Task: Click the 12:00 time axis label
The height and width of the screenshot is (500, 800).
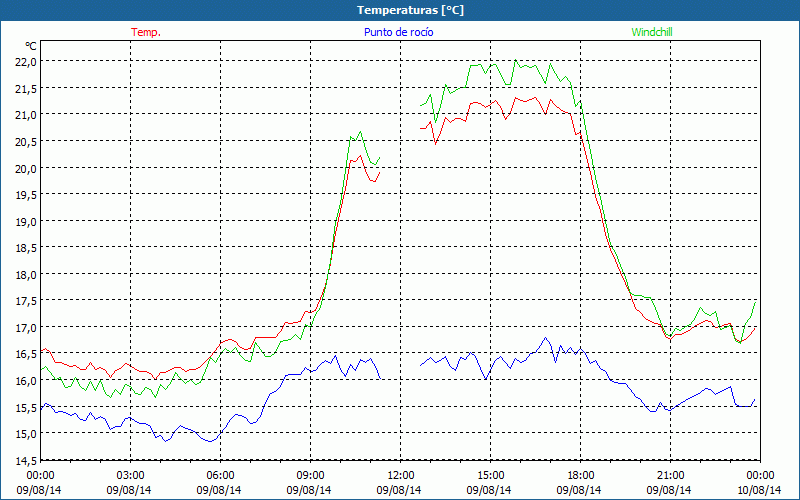Action: [x=401, y=475]
